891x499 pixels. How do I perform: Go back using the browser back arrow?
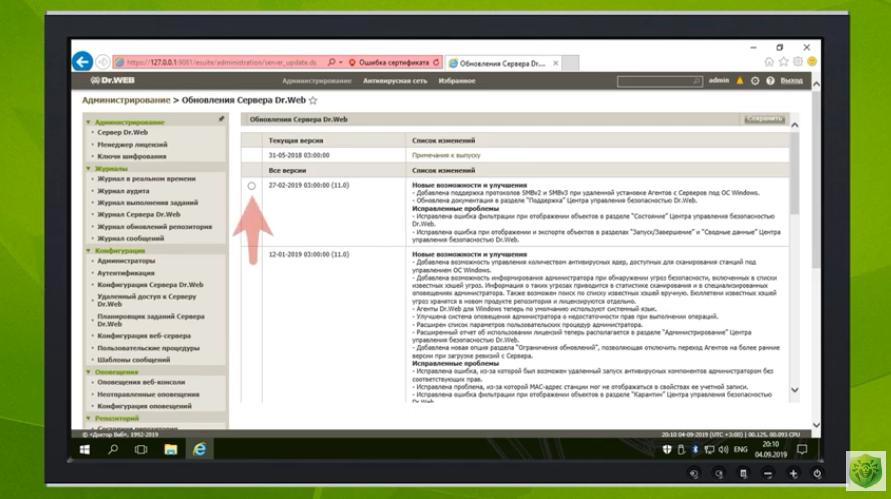click(82, 61)
